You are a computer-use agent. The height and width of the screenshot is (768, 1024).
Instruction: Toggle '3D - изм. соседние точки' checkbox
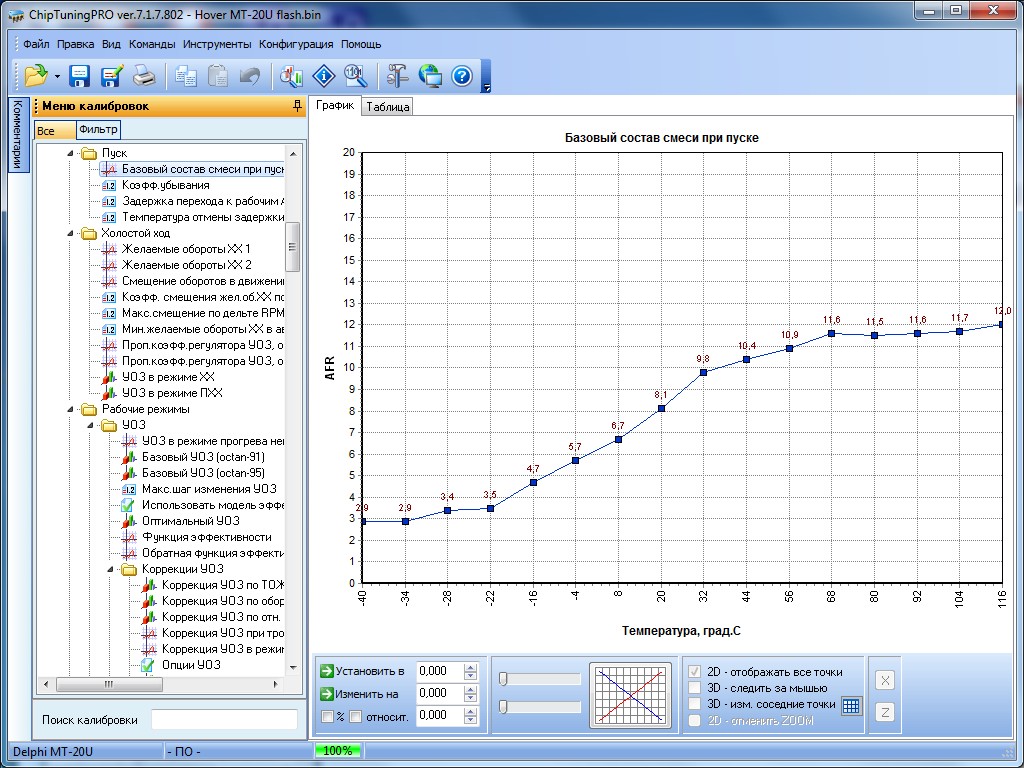pyautogui.click(x=695, y=704)
